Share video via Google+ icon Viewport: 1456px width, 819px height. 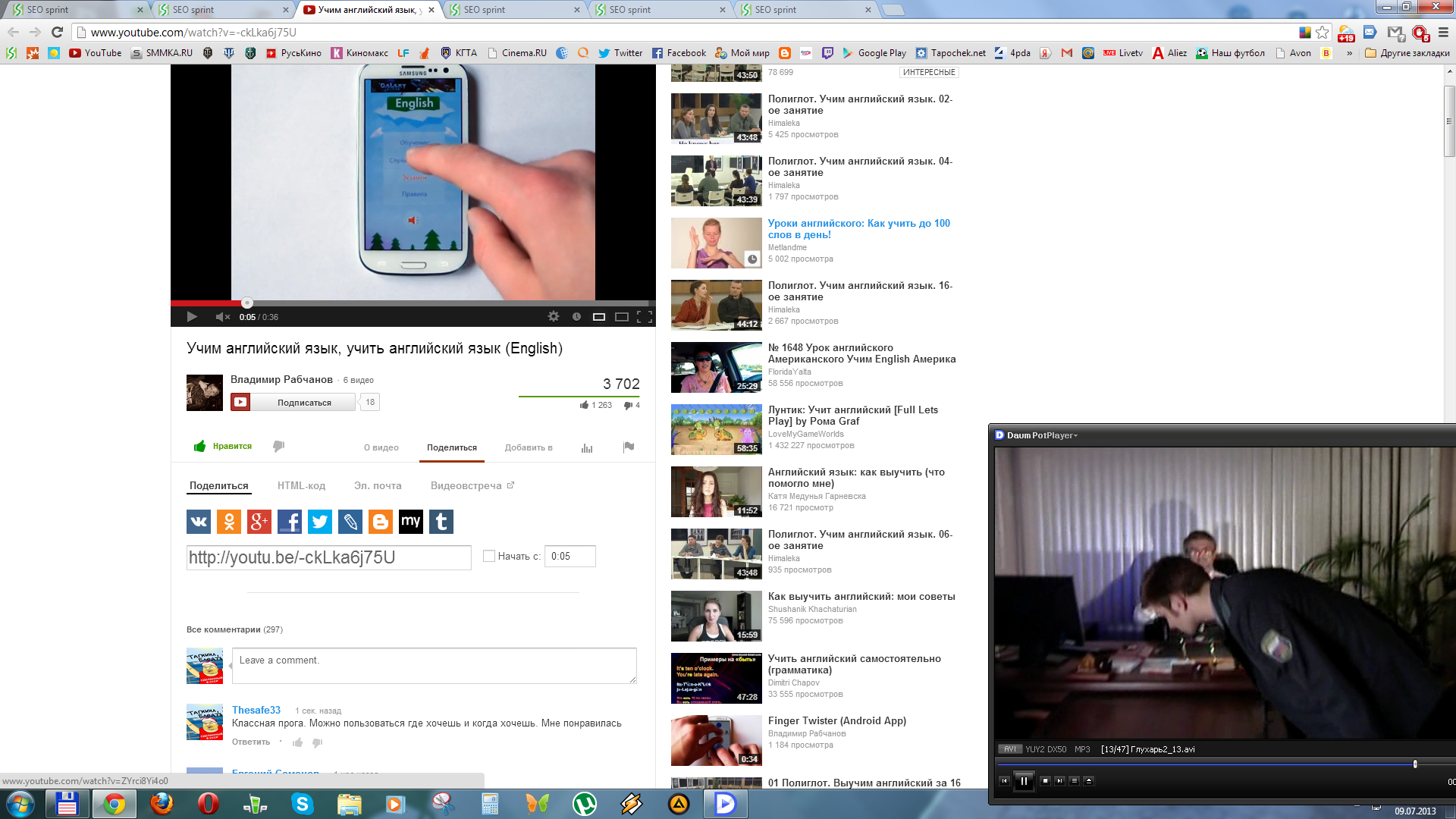coord(259,522)
